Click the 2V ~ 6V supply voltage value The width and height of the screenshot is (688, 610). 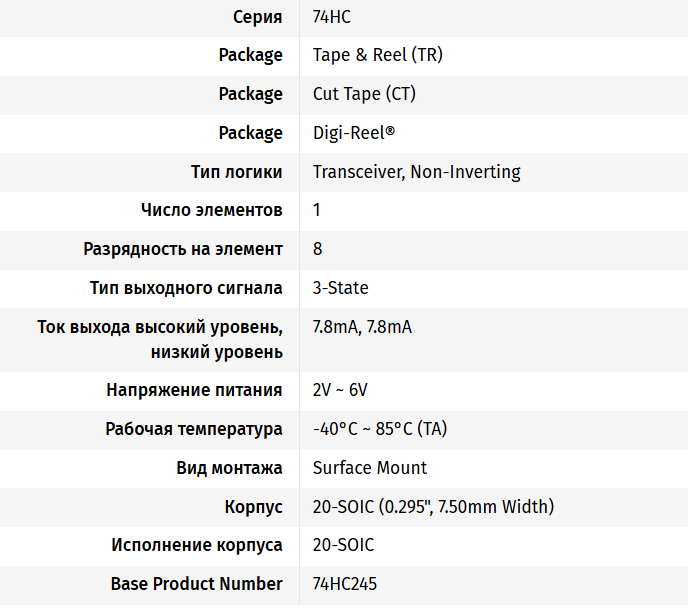tap(340, 390)
